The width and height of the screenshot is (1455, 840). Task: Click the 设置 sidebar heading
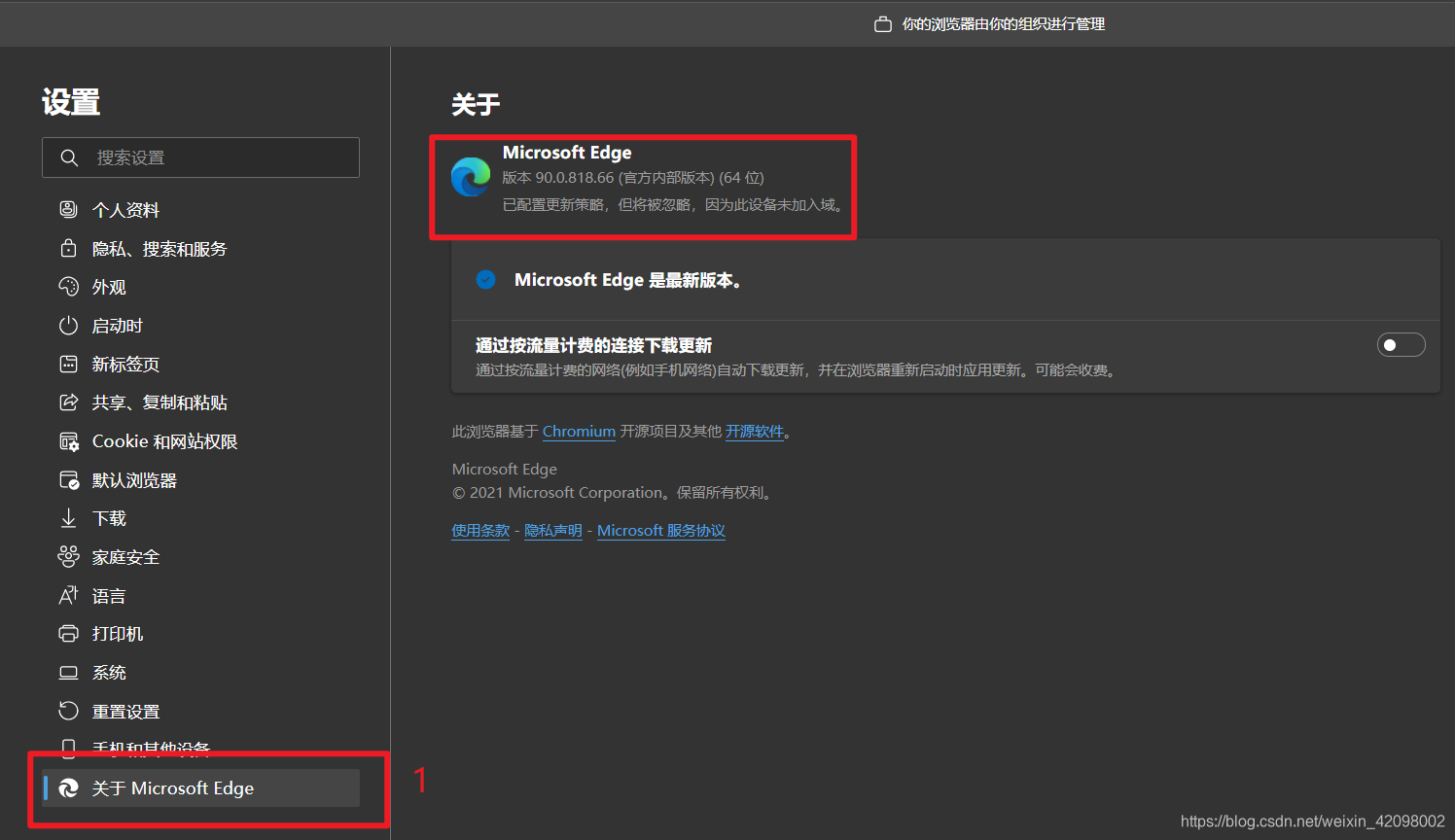click(71, 102)
